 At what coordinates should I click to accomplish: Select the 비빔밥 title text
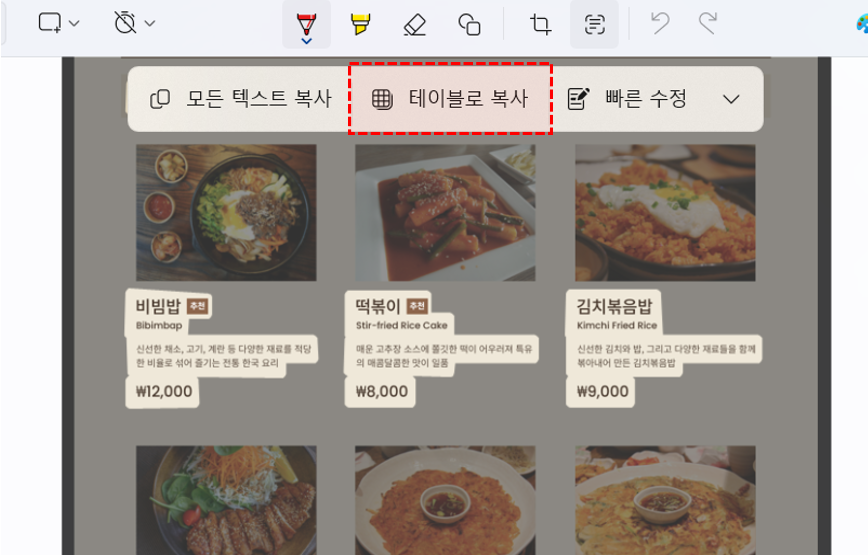(x=158, y=306)
